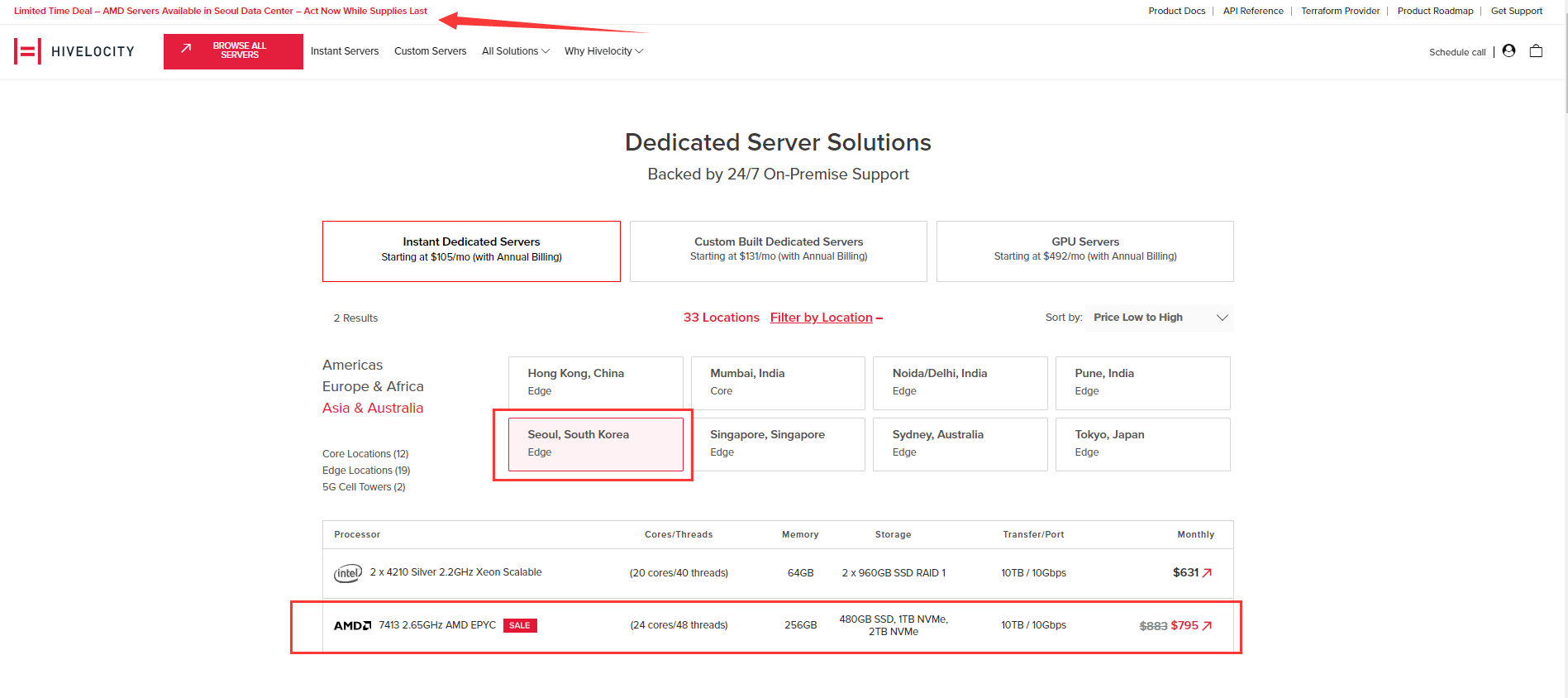This screenshot has width=1568, height=698.
Task: Select the GPU Servers tab
Action: pyautogui.click(x=1085, y=251)
